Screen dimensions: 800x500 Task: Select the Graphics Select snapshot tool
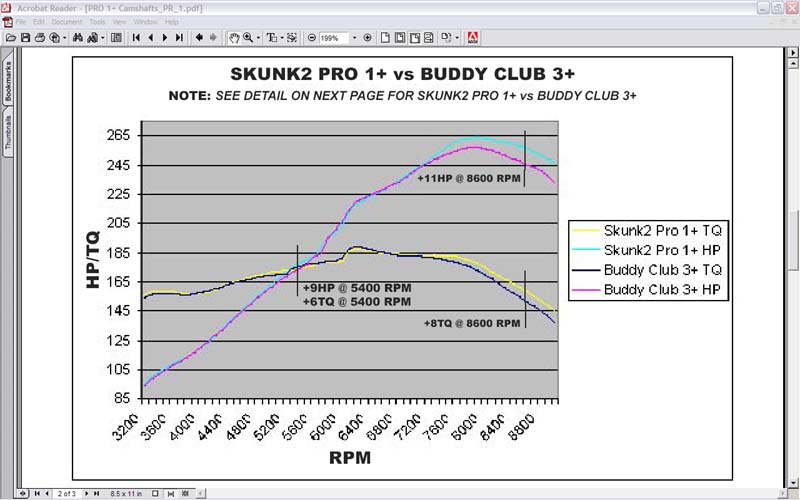coord(292,38)
